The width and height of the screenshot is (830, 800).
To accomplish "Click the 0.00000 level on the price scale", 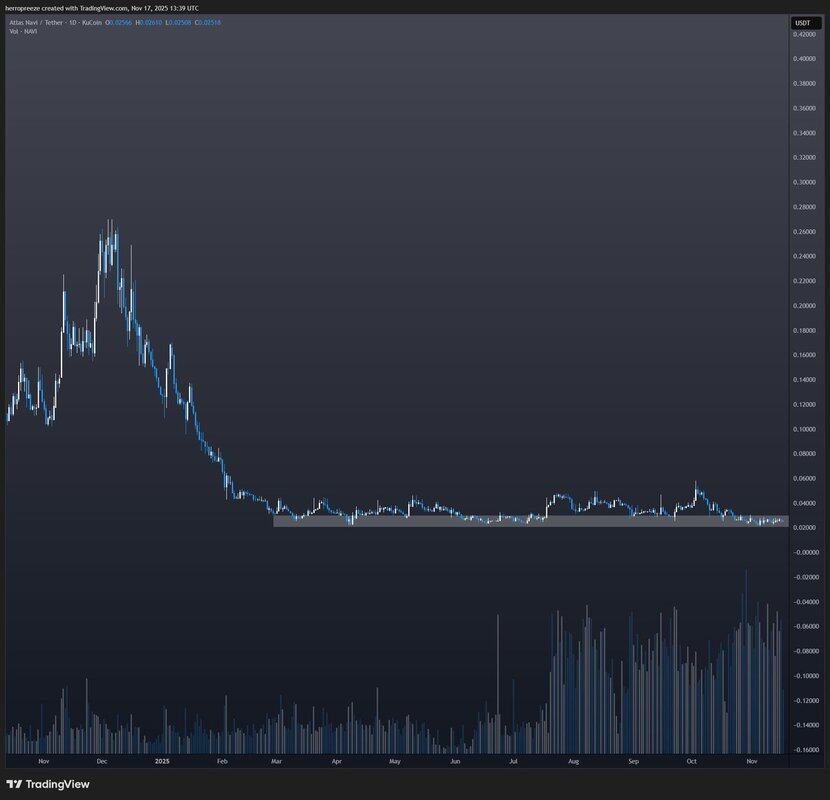I will click(x=805, y=552).
